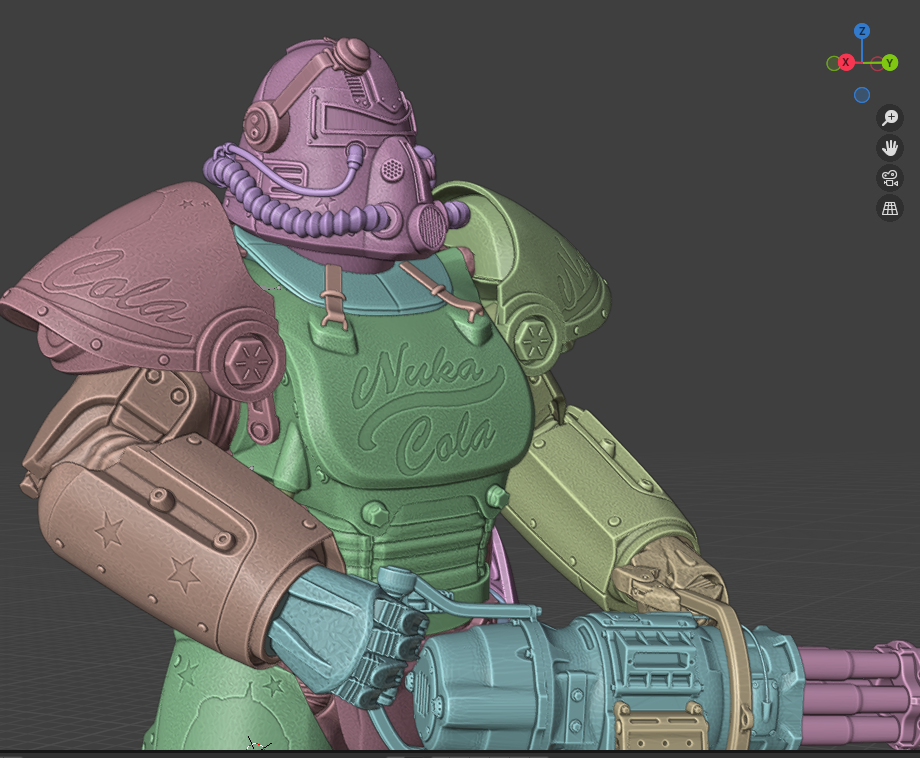The width and height of the screenshot is (920, 758).
Task: Click the hollow green negative Y gizmo circle
Action: 833,63
